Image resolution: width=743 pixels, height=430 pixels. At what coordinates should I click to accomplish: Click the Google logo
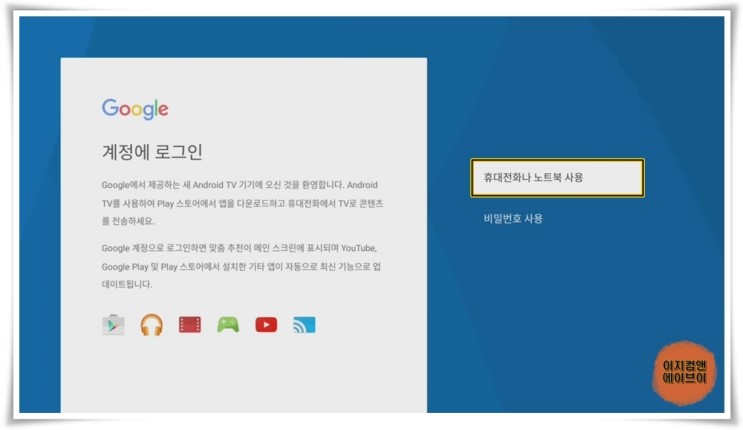[x=135, y=109]
